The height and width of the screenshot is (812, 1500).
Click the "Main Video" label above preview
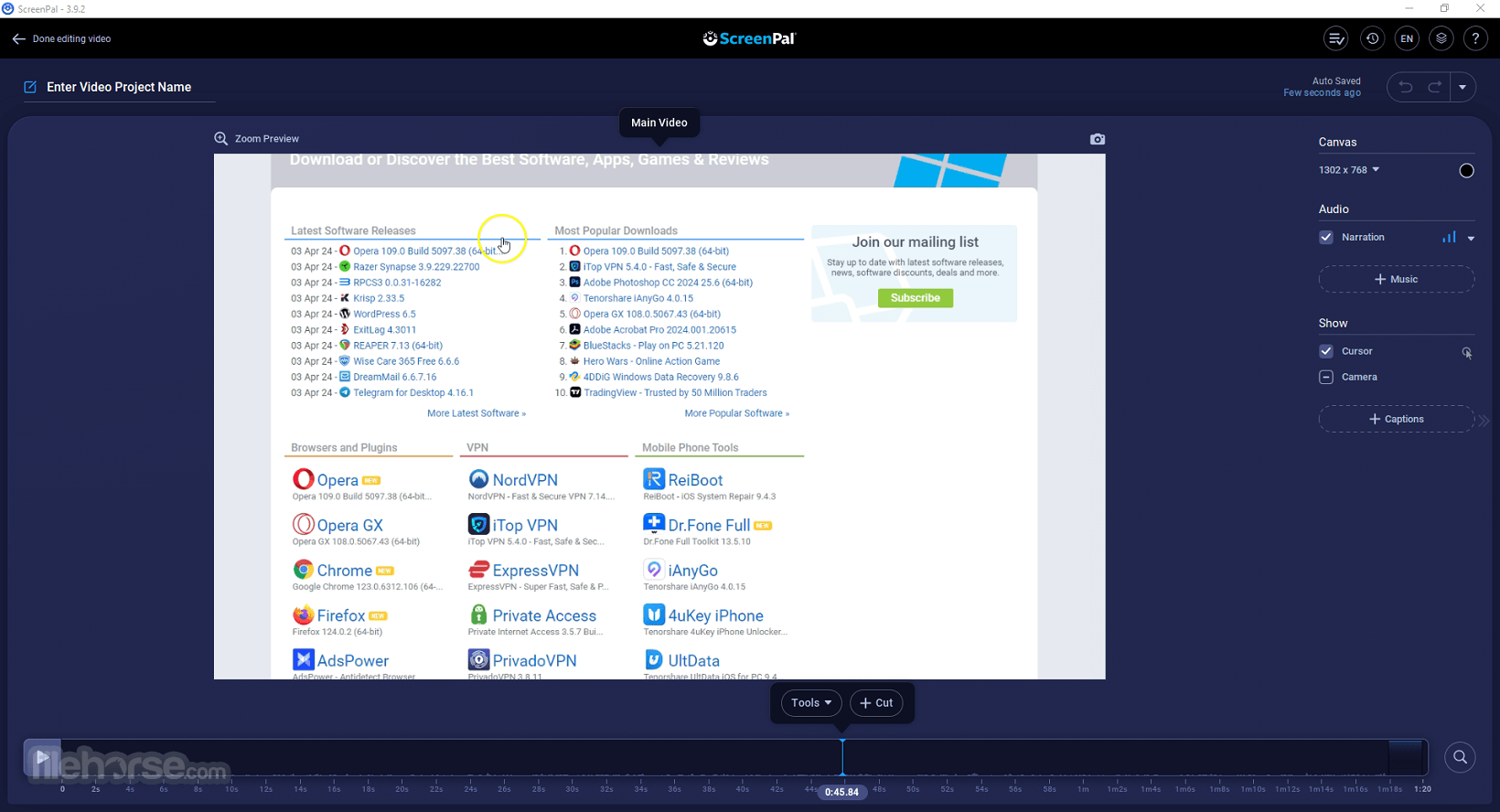click(659, 123)
